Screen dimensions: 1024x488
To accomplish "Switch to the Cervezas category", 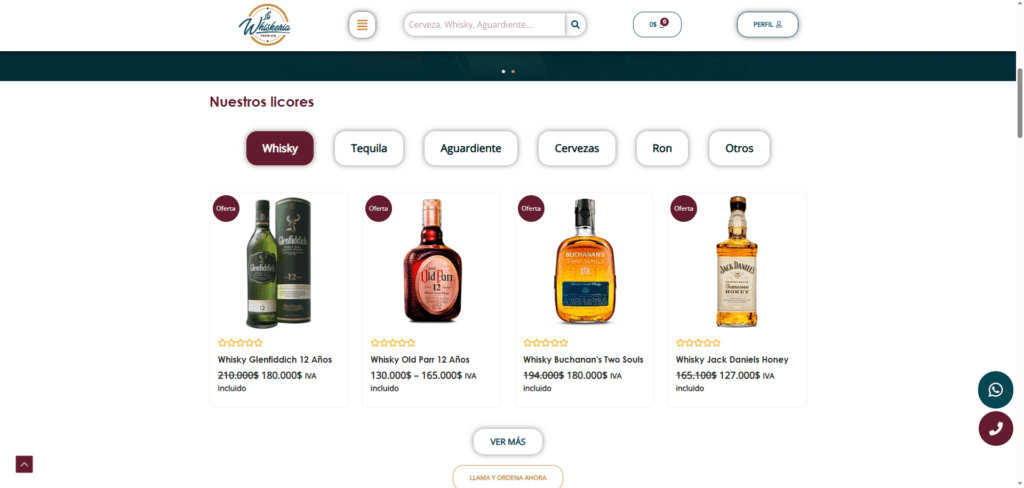I will pos(577,148).
